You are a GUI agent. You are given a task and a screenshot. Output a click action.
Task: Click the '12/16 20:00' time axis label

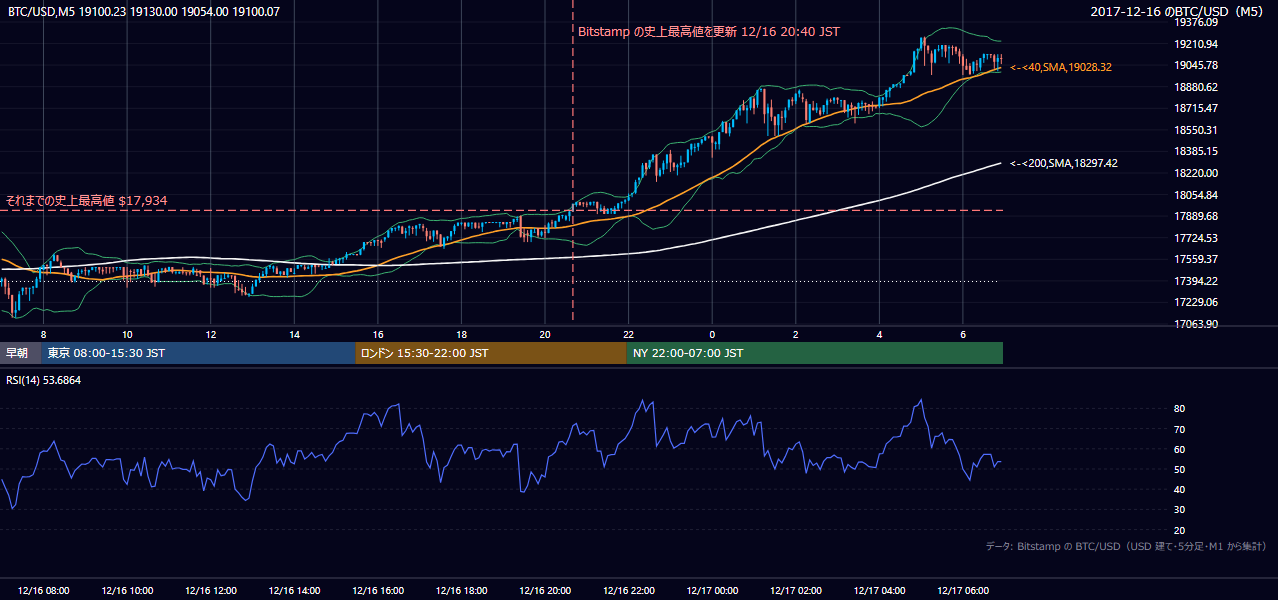(546, 591)
